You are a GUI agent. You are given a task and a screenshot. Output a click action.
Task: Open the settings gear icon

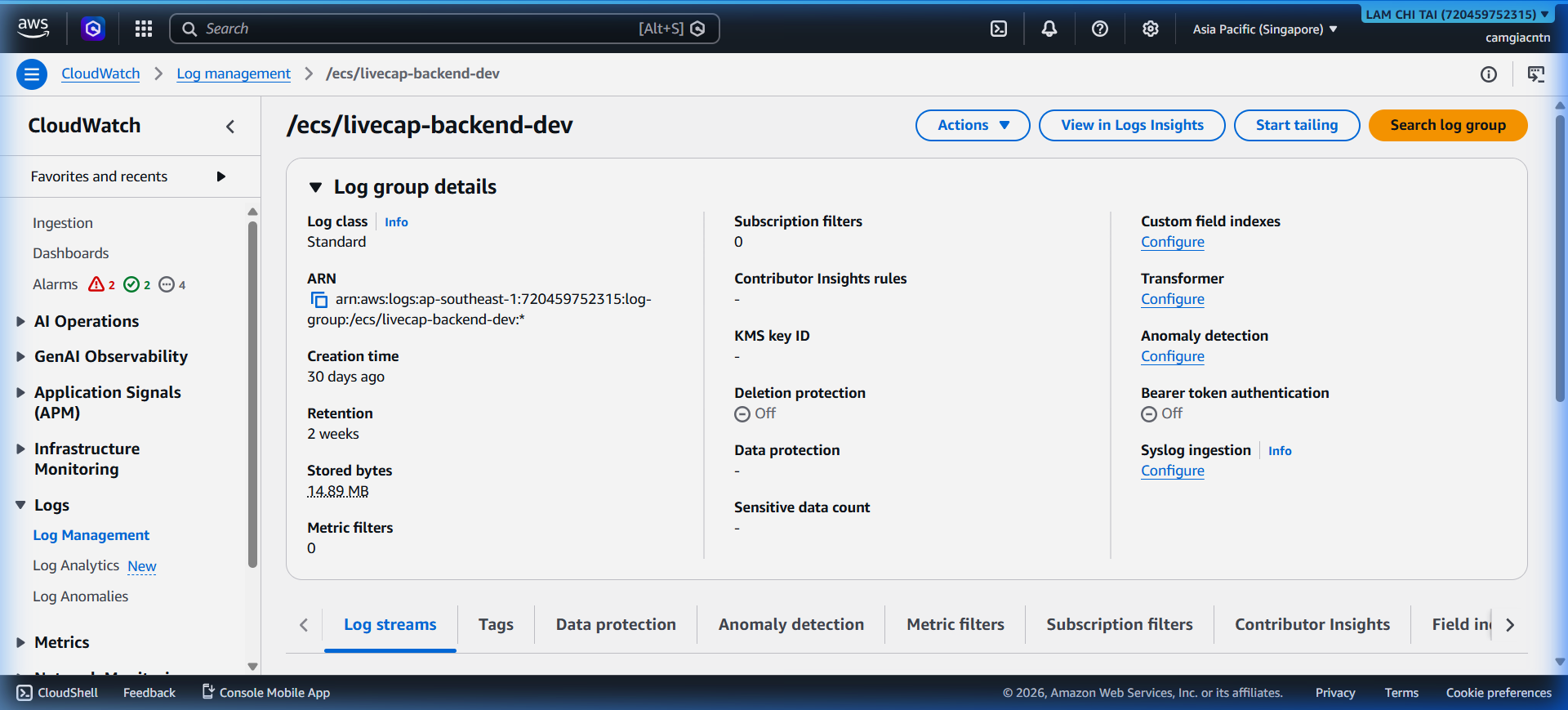tap(1151, 29)
